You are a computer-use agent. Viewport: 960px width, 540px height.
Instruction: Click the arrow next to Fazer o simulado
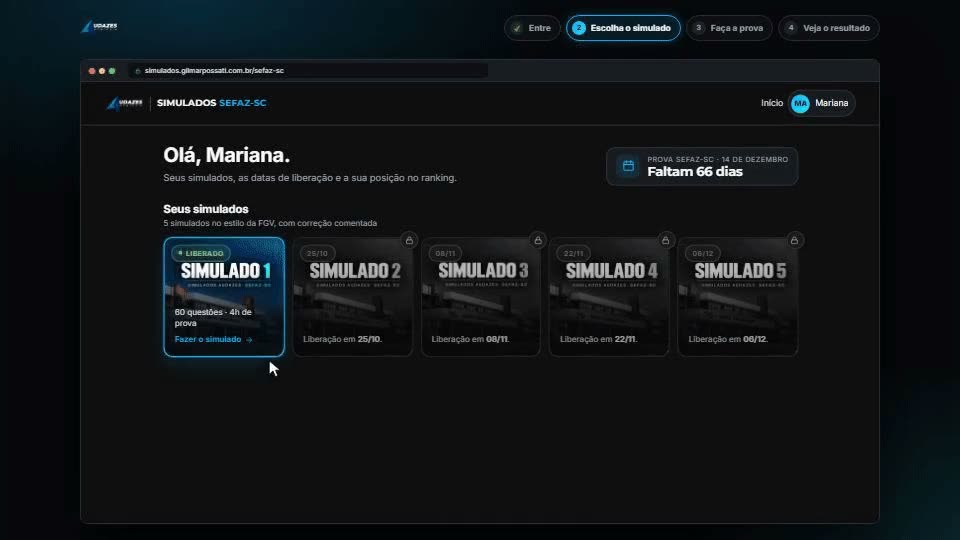point(249,340)
